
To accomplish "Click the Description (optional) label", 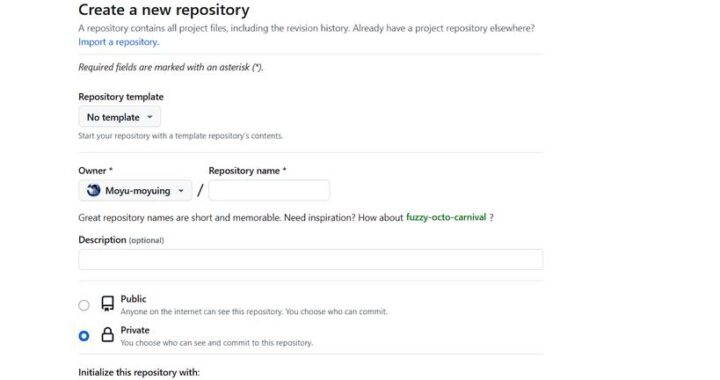I will 121,240.
